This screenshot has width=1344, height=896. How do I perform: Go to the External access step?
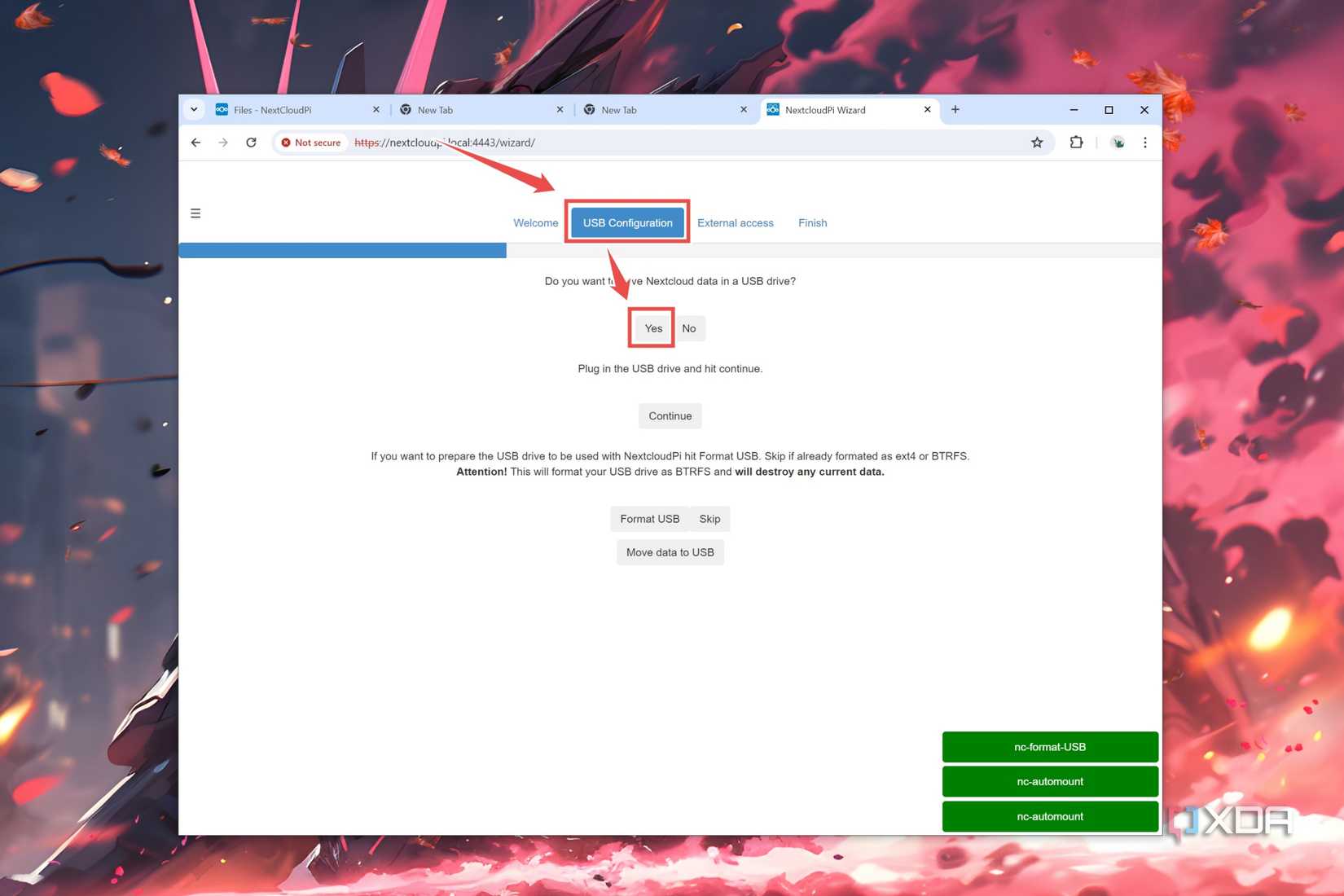click(x=736, y=223)
